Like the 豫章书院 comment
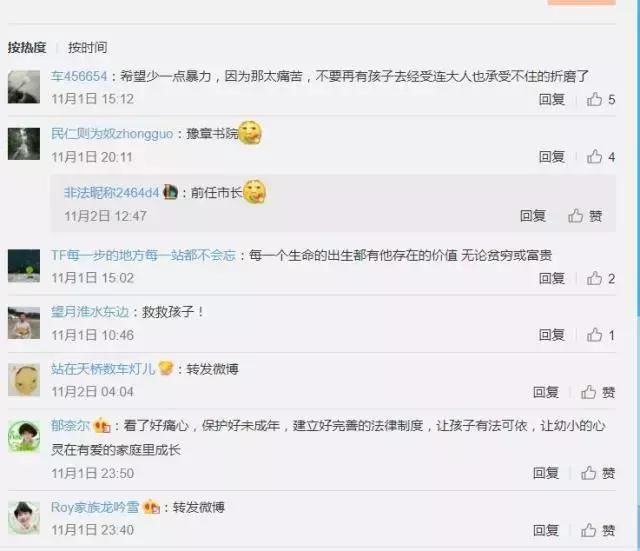This screenshot has width=640, height=551. (600, 157)
